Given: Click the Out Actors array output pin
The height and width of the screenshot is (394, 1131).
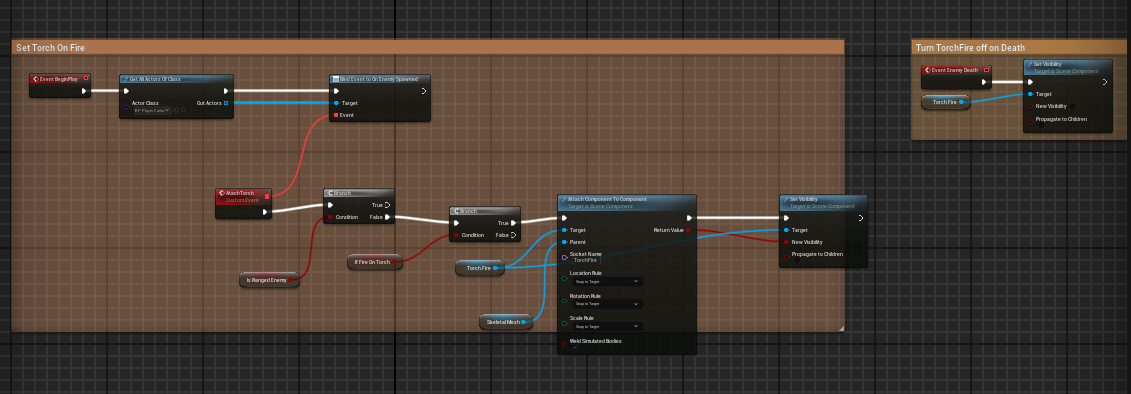Looking at the screenshot, I should (x=226, y=103).
